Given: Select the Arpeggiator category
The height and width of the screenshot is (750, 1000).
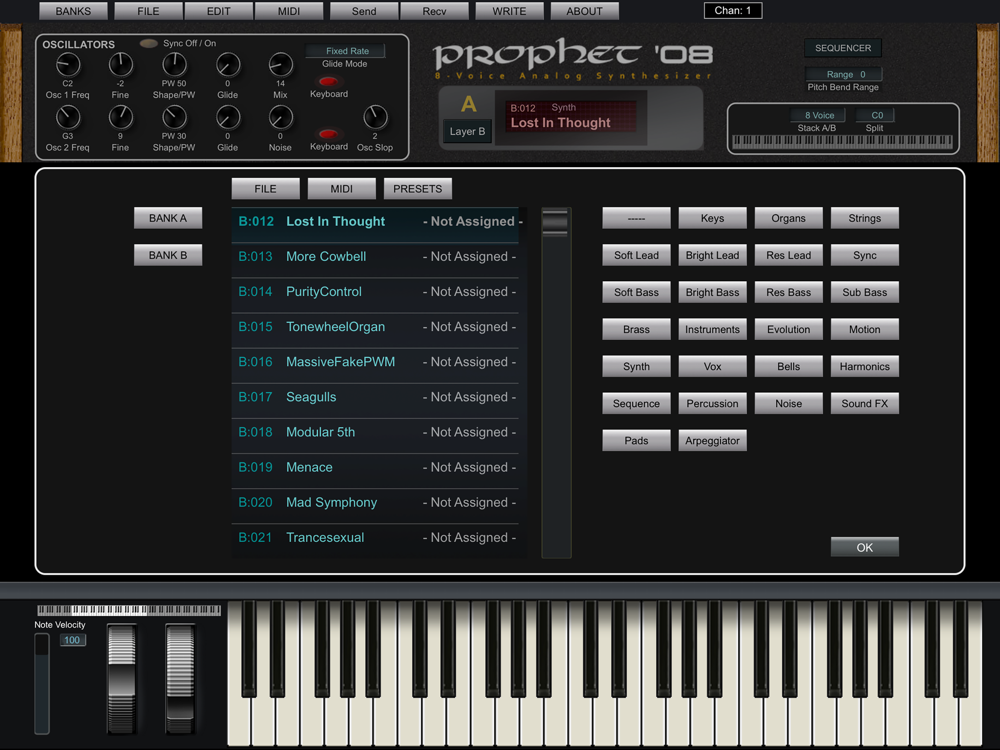Looking at the screenshot, I should (712, 441).
